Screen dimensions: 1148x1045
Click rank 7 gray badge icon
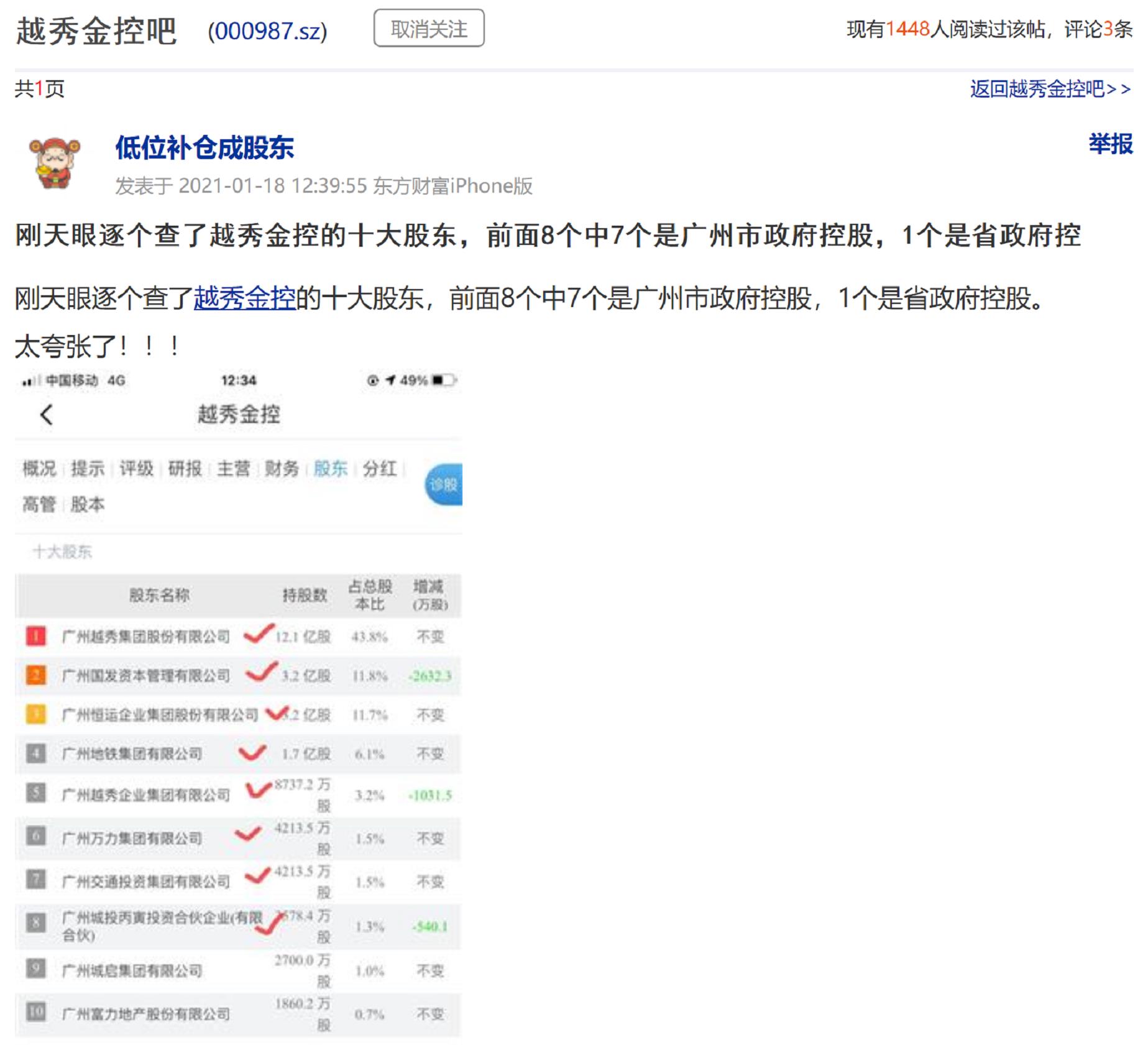[x=36, y=880]
